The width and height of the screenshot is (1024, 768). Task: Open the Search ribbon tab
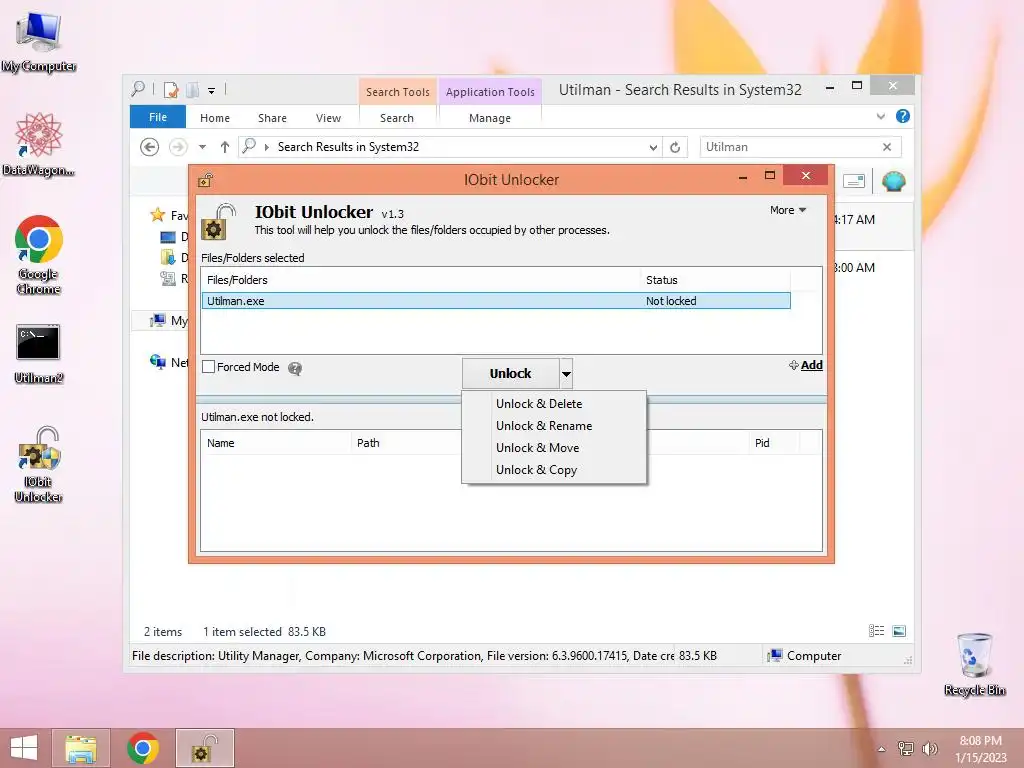pyautogui.click(x=397, y=118)
